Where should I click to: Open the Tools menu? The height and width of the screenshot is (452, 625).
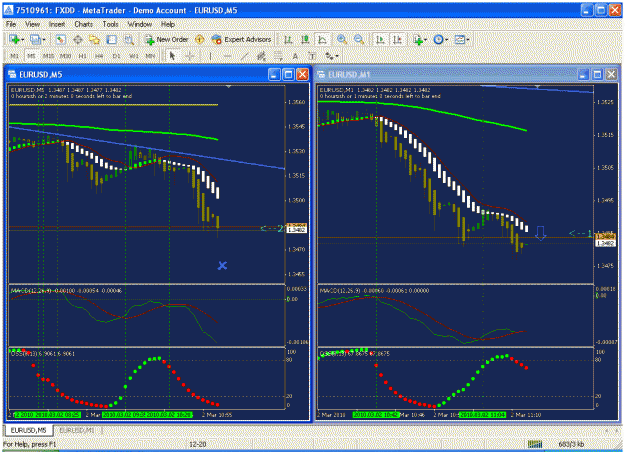pyautogui.click(x=110, y=24)
